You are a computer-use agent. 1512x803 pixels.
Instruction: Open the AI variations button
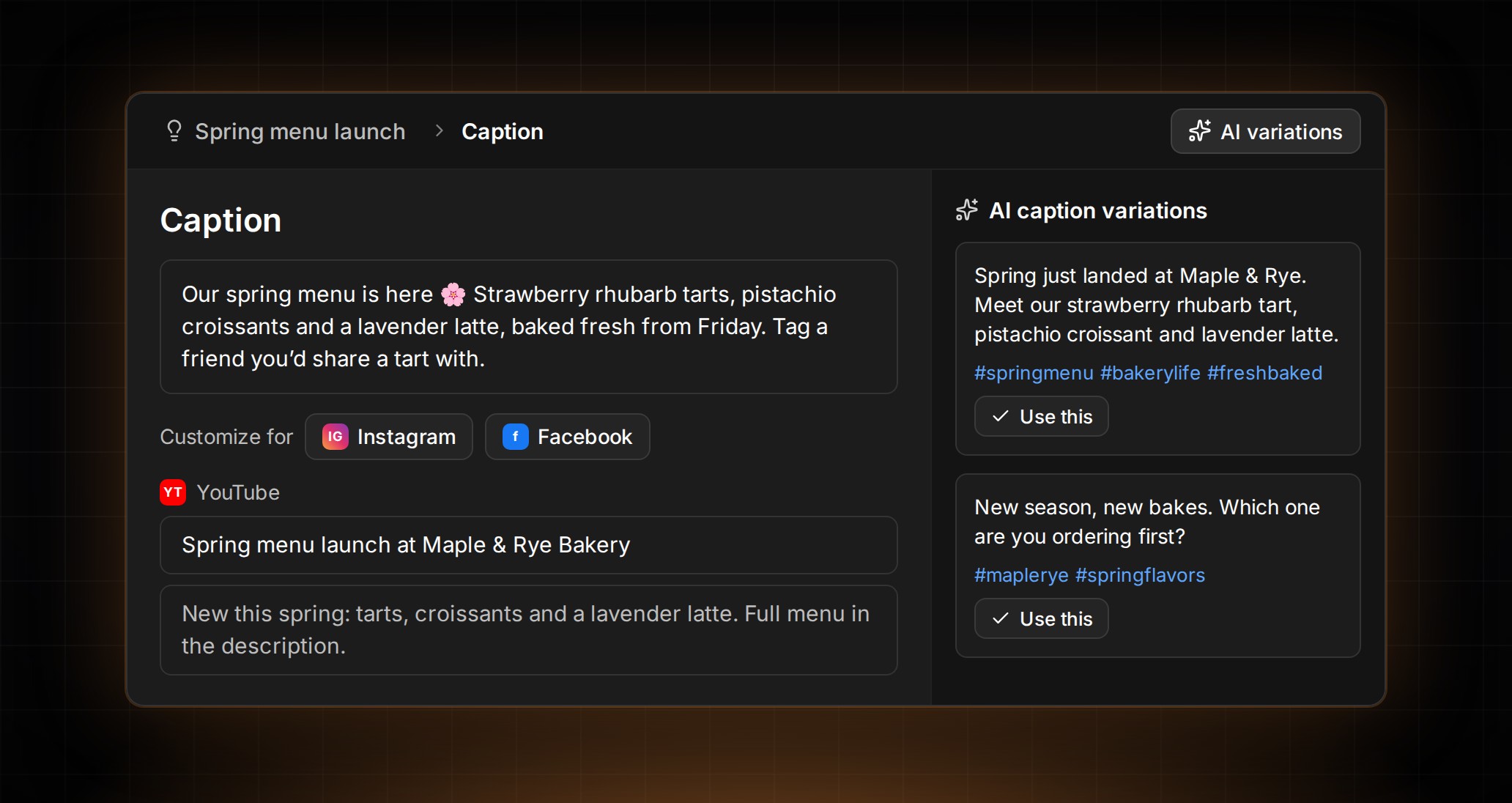[x=1265, y=131]
